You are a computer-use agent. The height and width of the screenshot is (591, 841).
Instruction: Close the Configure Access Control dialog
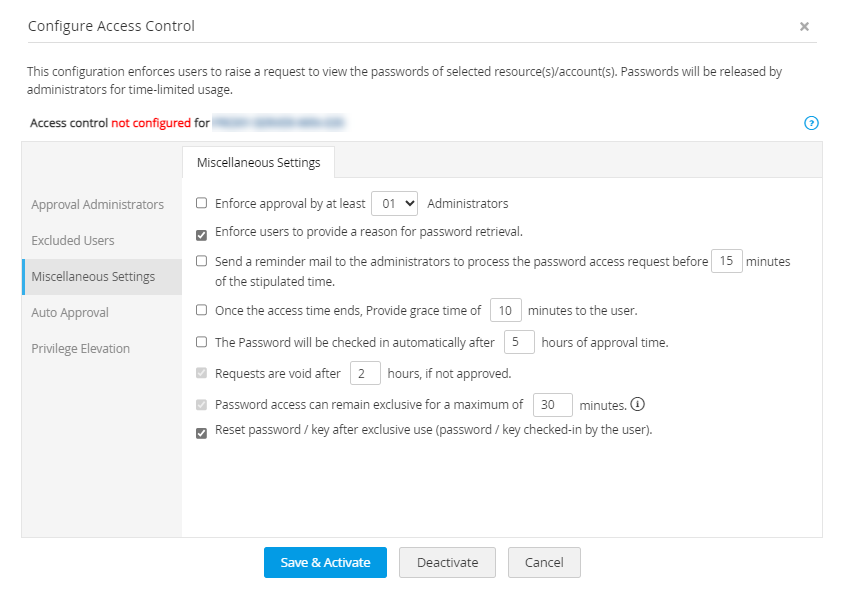[804, 27]
